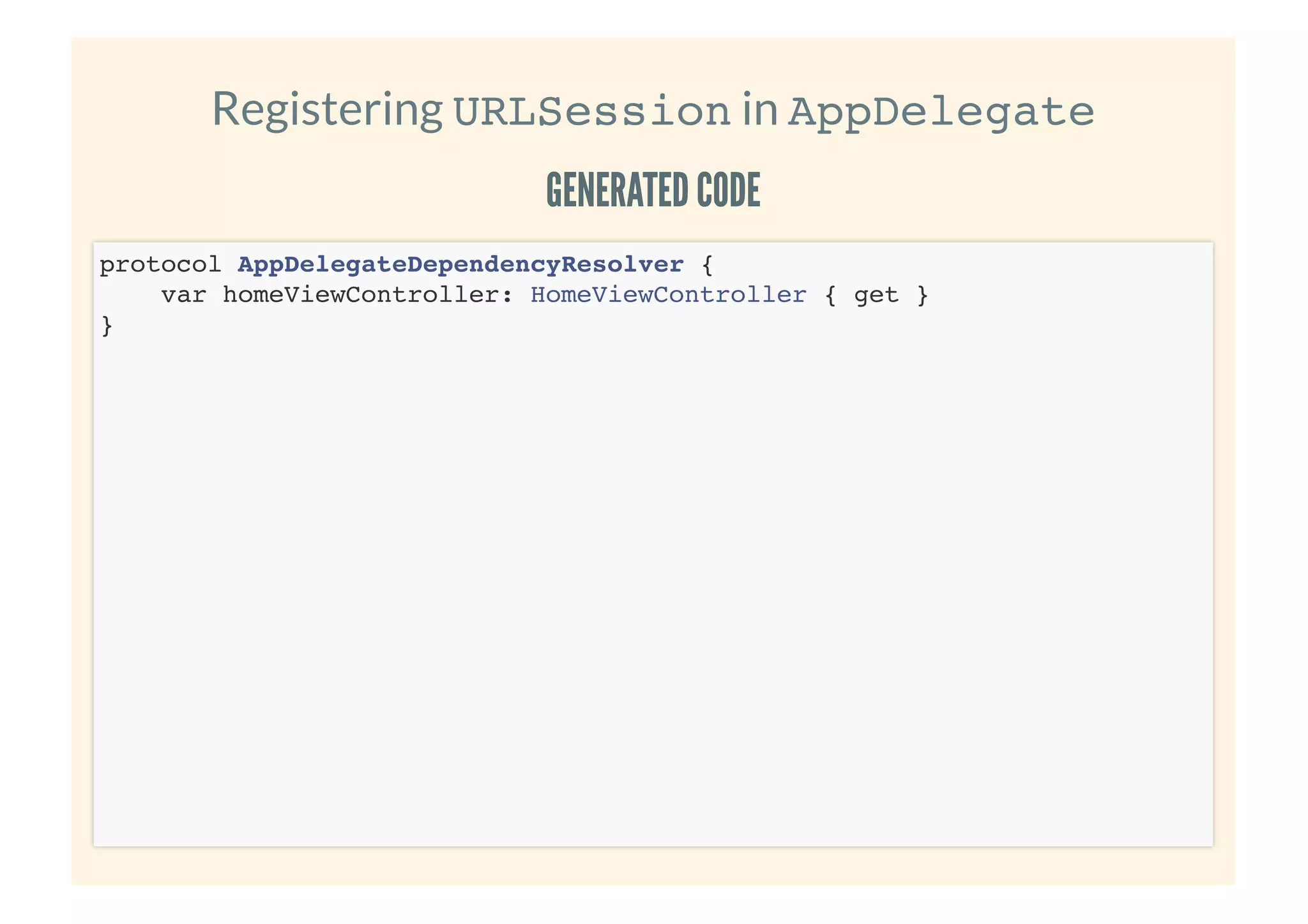Click the closing brace of the protocol

pyautogui.click(x=107, y=326)
